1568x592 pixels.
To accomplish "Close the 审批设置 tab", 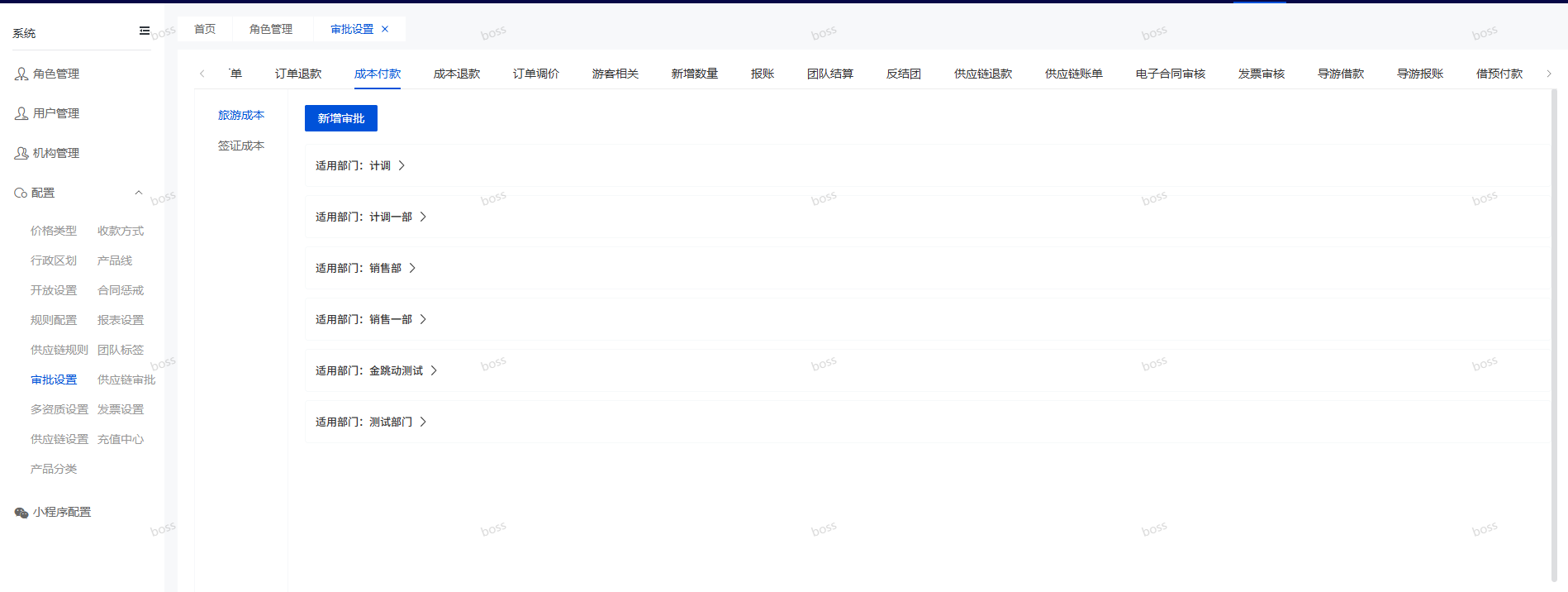I will coord(385,29).
